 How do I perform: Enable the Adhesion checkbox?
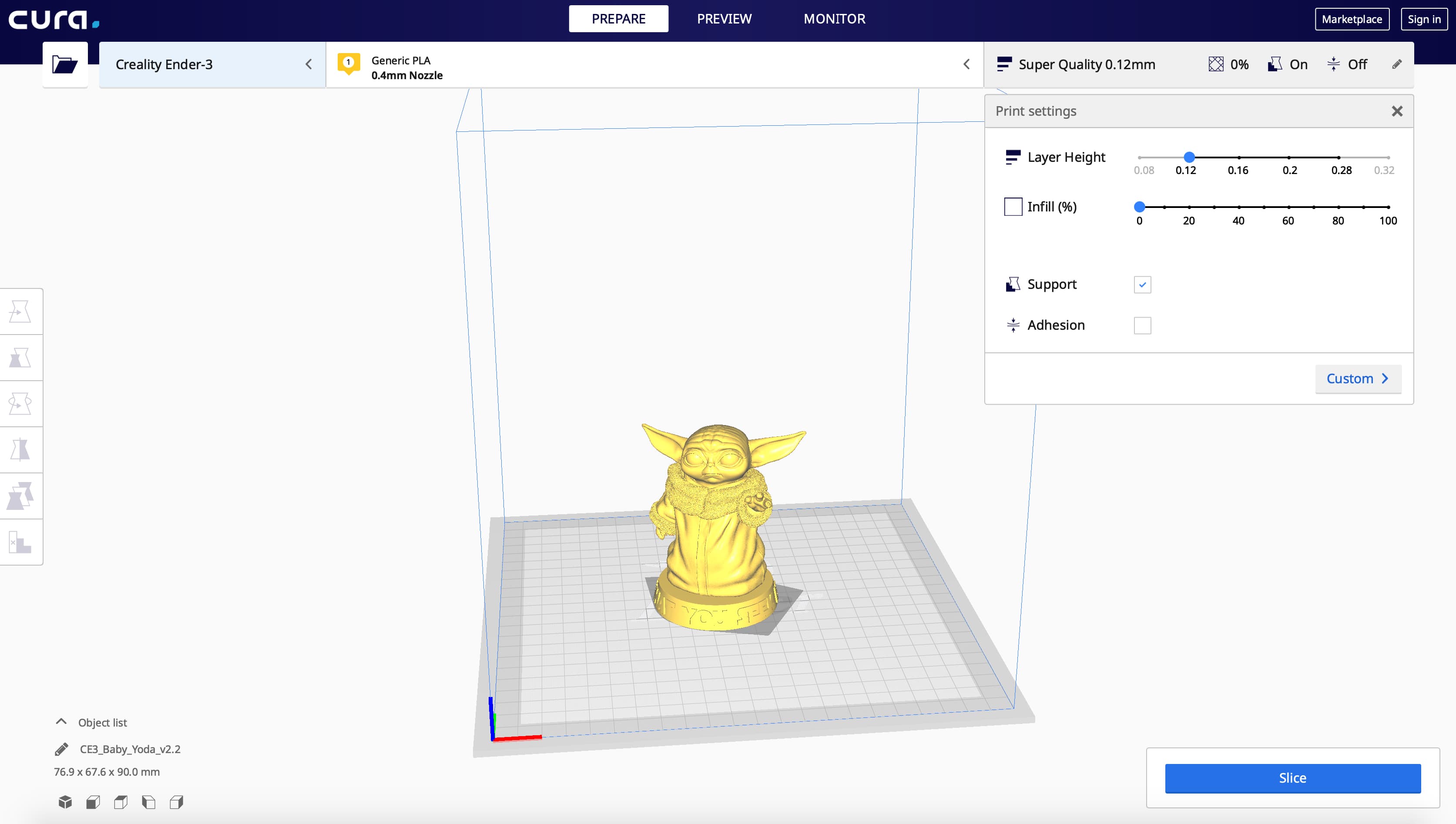click(1143, 325)
